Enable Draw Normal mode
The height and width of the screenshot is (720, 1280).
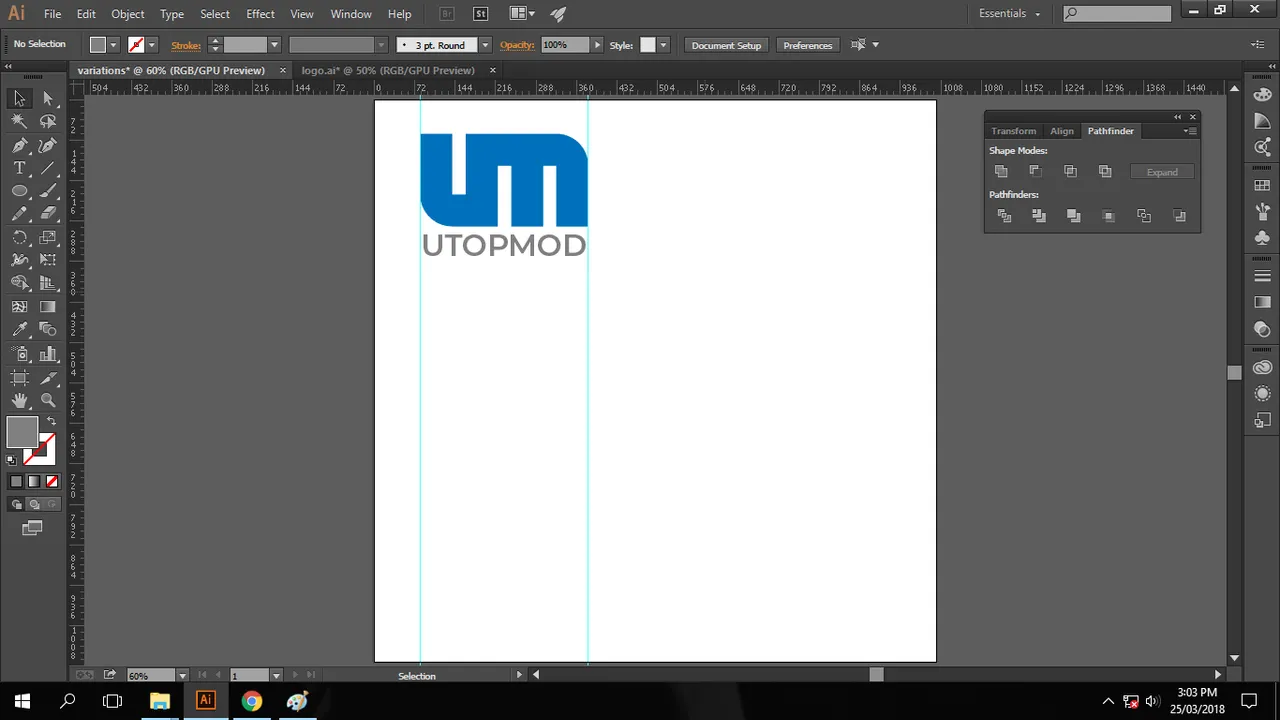tap(16, 504)
